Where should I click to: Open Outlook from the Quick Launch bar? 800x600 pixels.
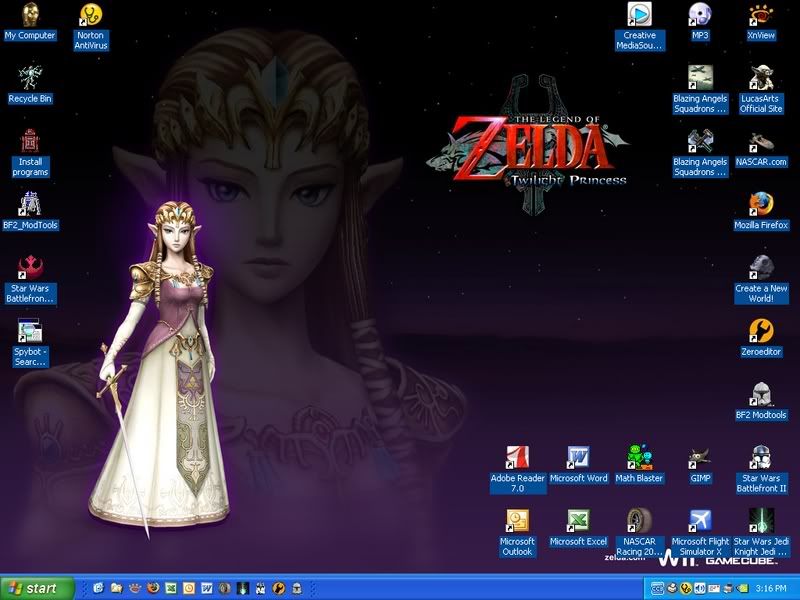tap(189, 588)
